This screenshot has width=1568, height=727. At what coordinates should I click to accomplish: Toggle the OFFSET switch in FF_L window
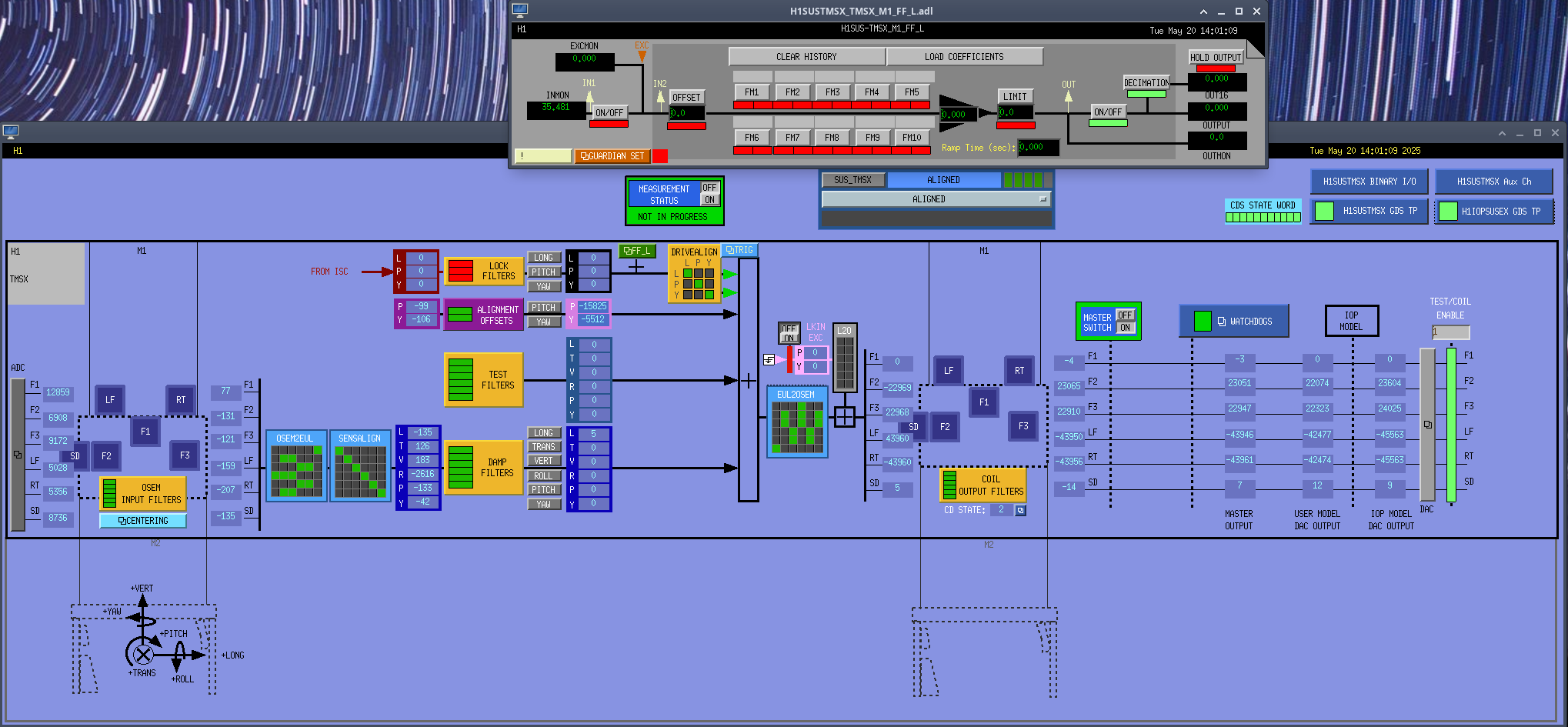686,97
